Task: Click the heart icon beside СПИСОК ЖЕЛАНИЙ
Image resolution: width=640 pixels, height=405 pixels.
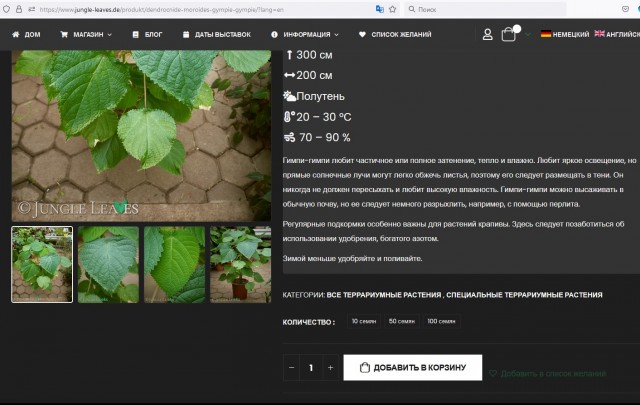Action: click(x=362, y=34)
